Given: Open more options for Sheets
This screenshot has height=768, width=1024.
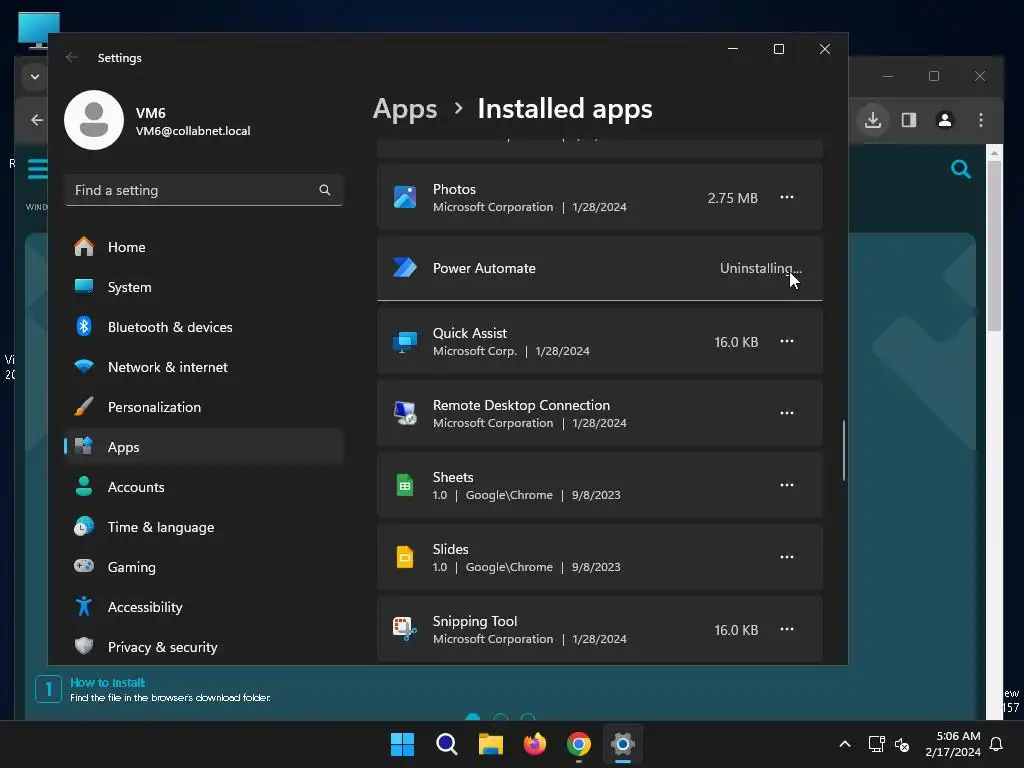Looking at the screenshot, I should coord(787,485).
